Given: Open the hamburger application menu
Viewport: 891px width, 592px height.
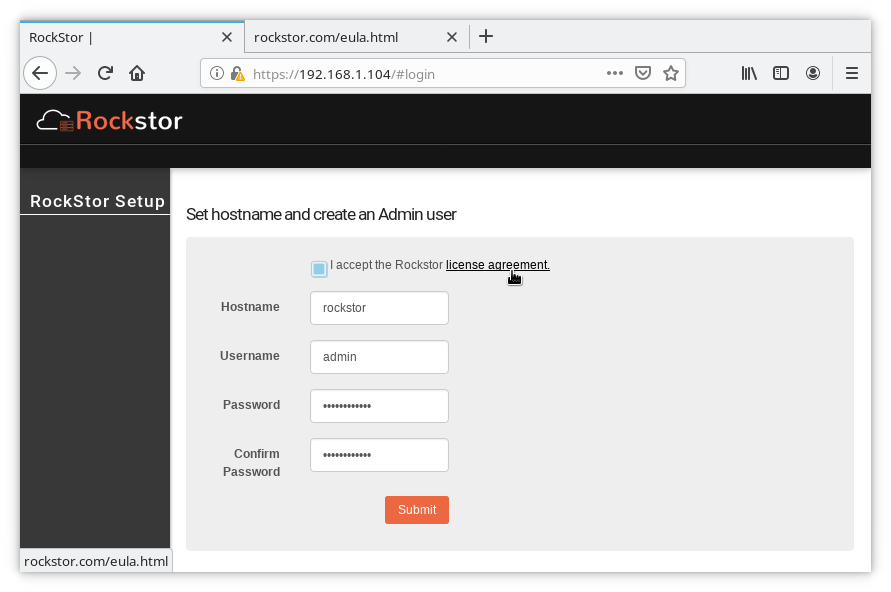Looking at the screenshot, I should click(851, 73).
